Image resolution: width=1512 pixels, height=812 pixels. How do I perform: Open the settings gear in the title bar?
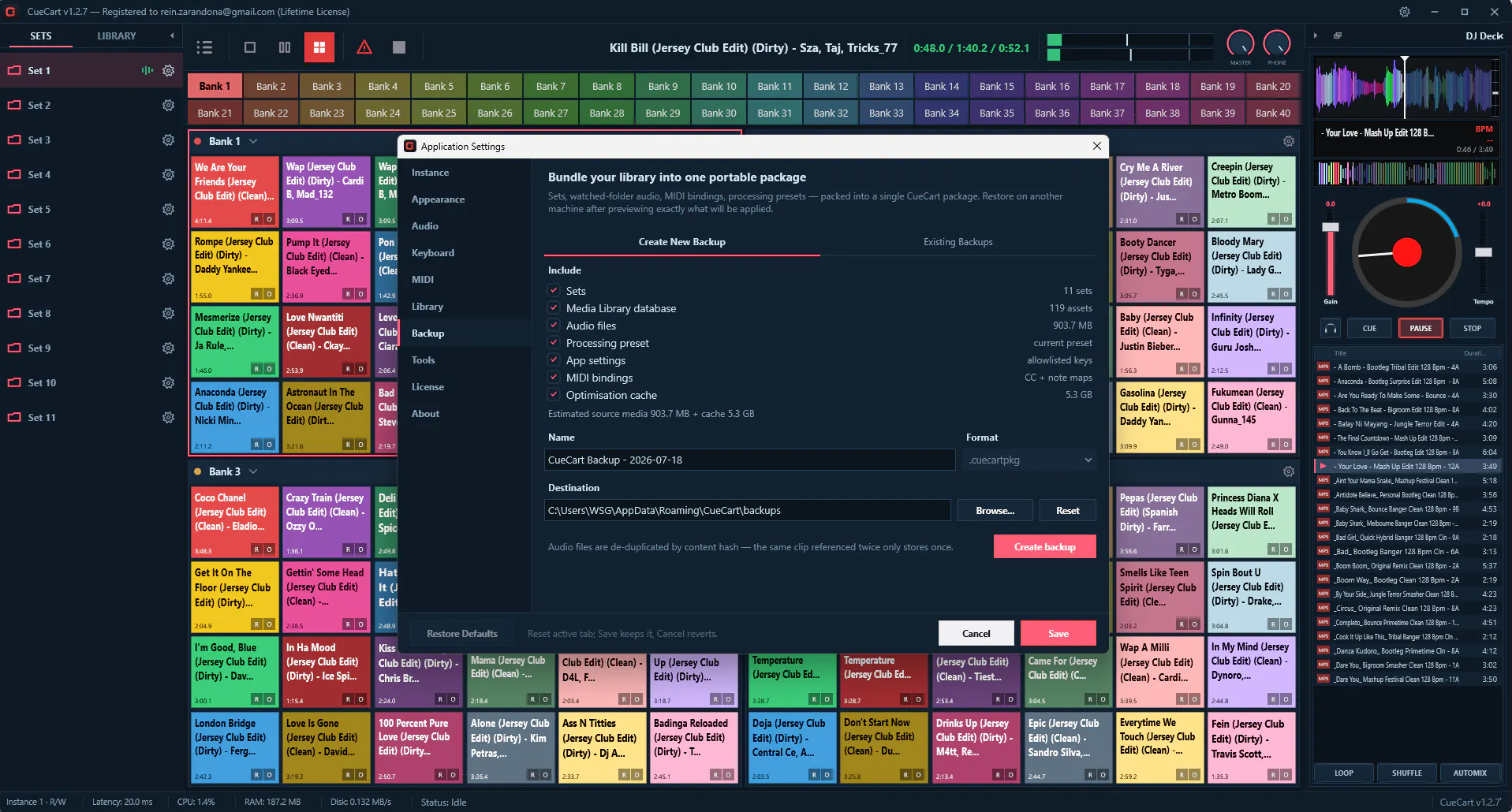click(x=1405, y=12)
